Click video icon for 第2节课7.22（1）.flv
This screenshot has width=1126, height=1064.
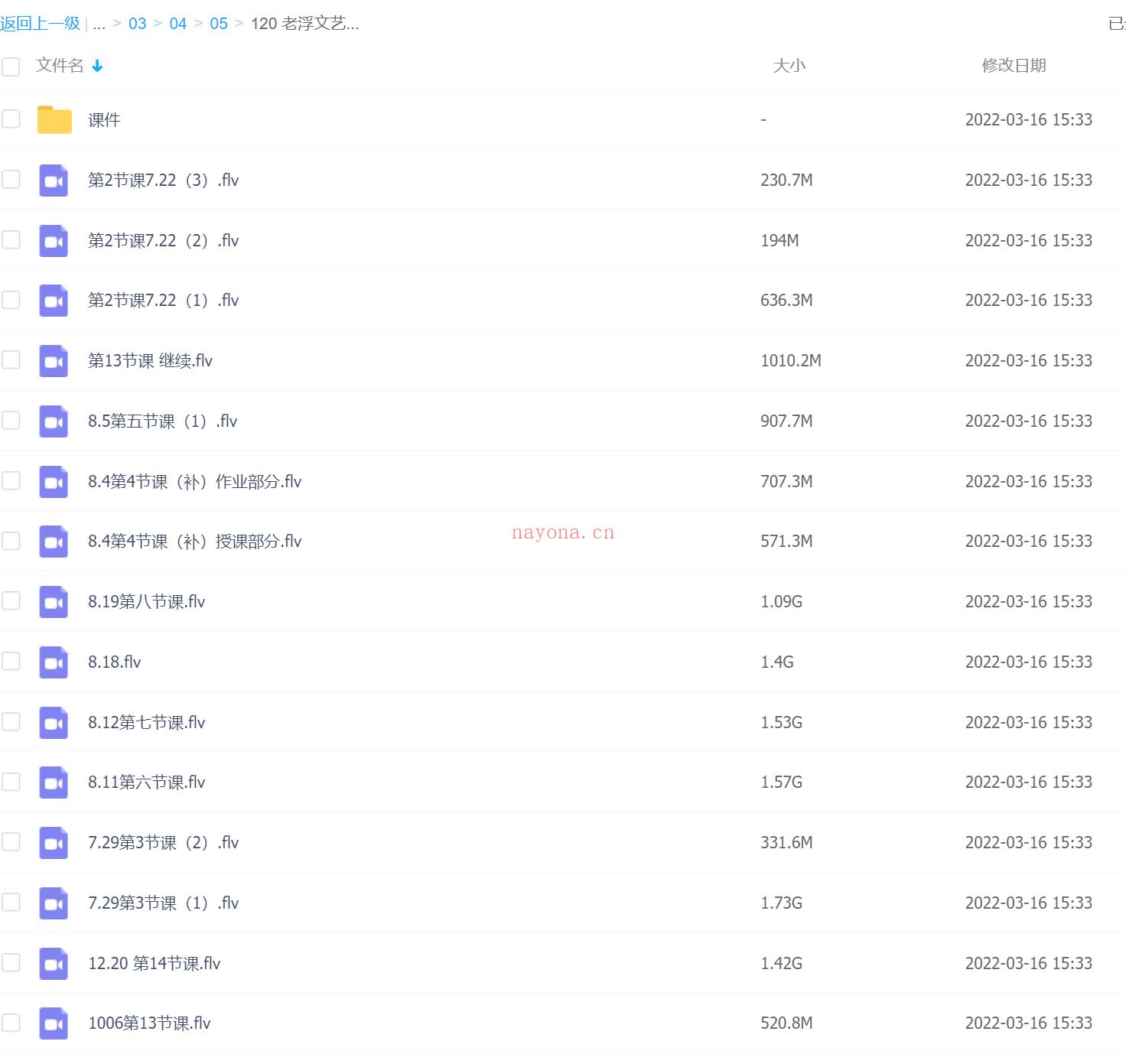pos(54,301)
